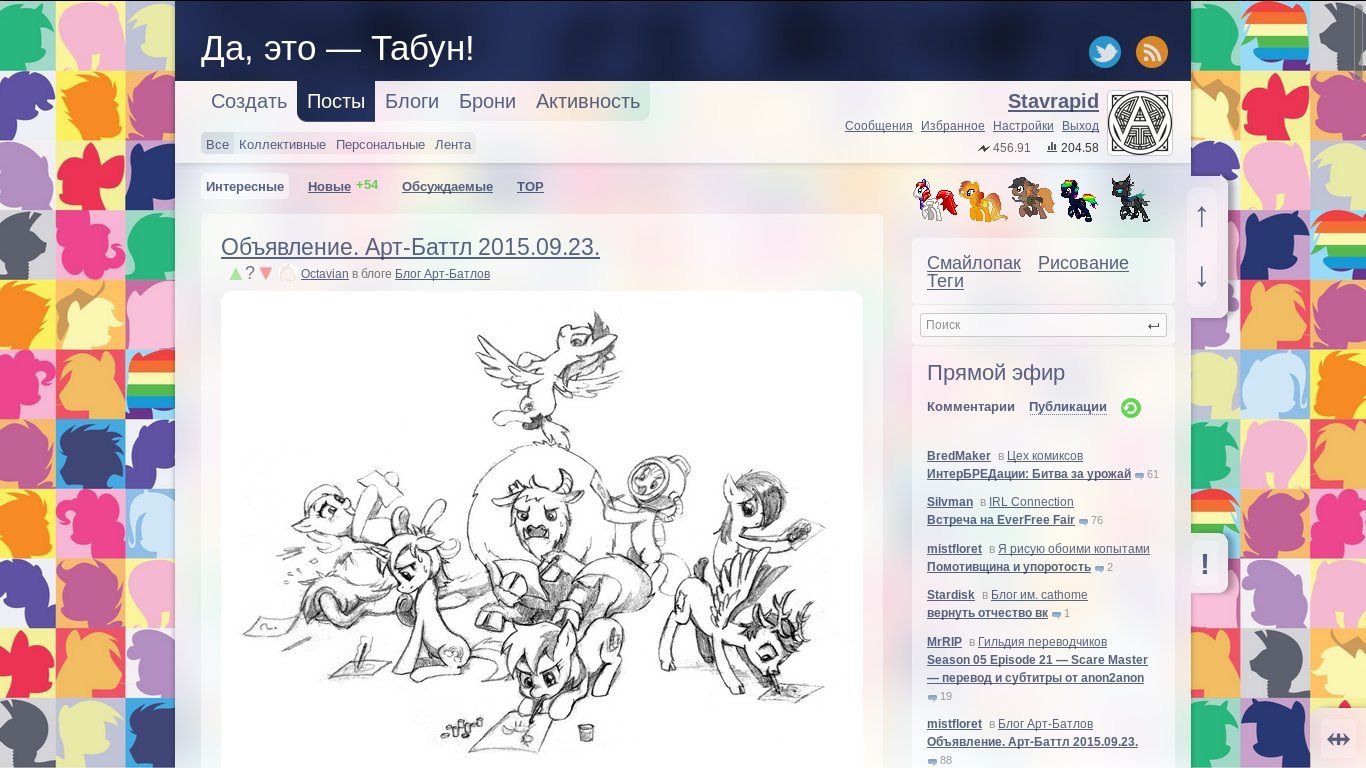The width and height of the screenshot is (1366, 768).
Task: Open the post Объявление. Арт-Баттл 2015.09.23
Action: coord(410,246)
